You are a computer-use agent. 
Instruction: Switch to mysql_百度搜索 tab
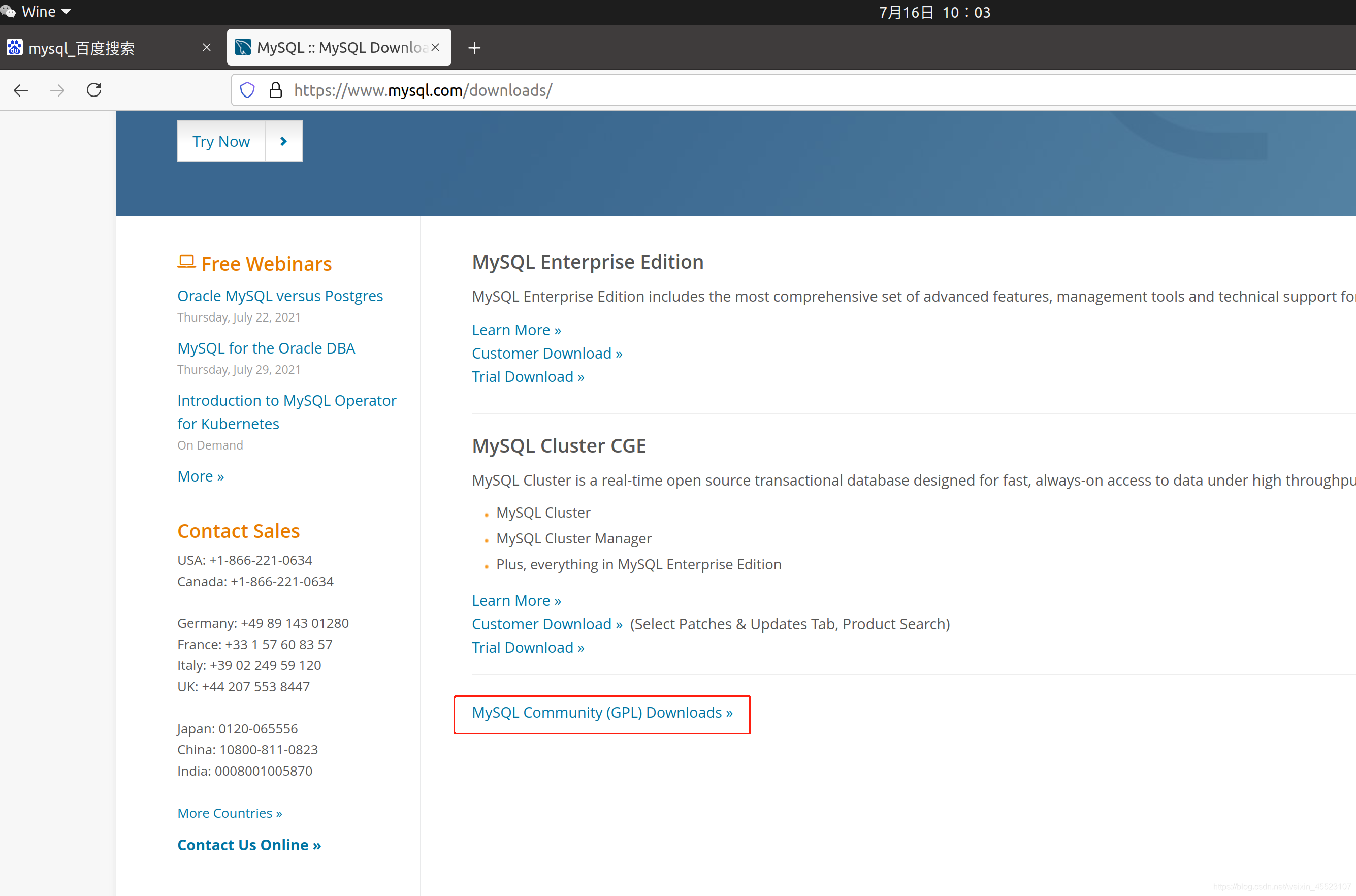coord(103,48)
